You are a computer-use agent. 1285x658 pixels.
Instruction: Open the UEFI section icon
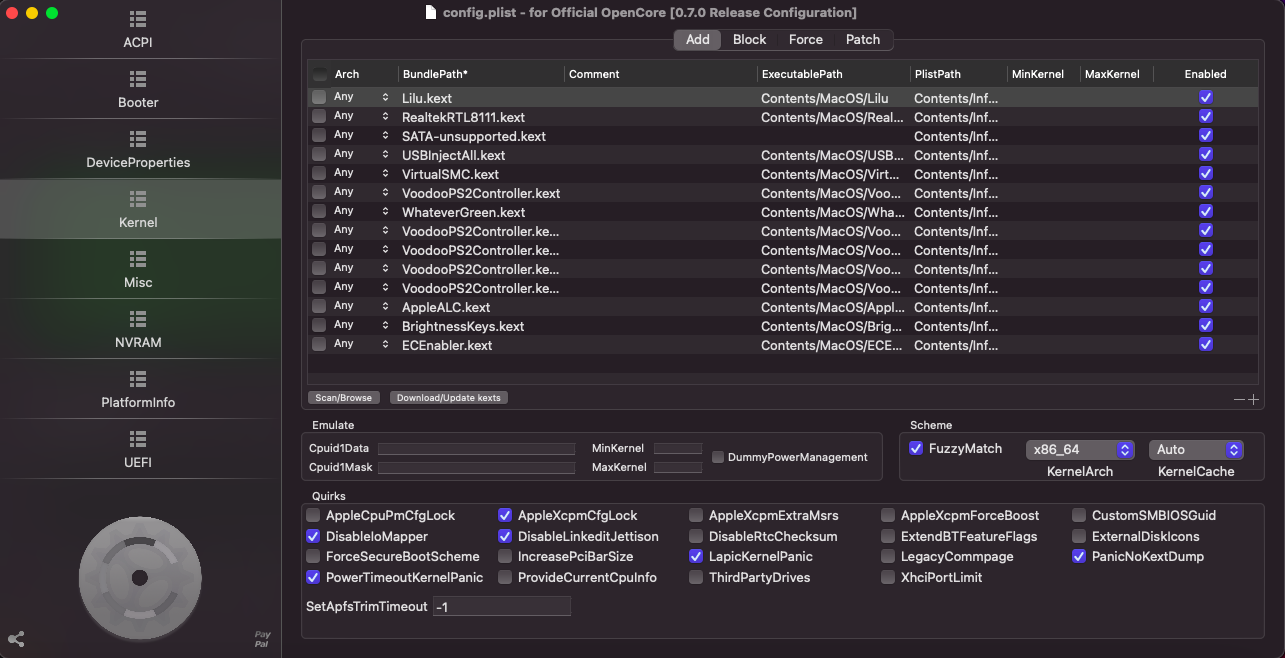(138, 439)
